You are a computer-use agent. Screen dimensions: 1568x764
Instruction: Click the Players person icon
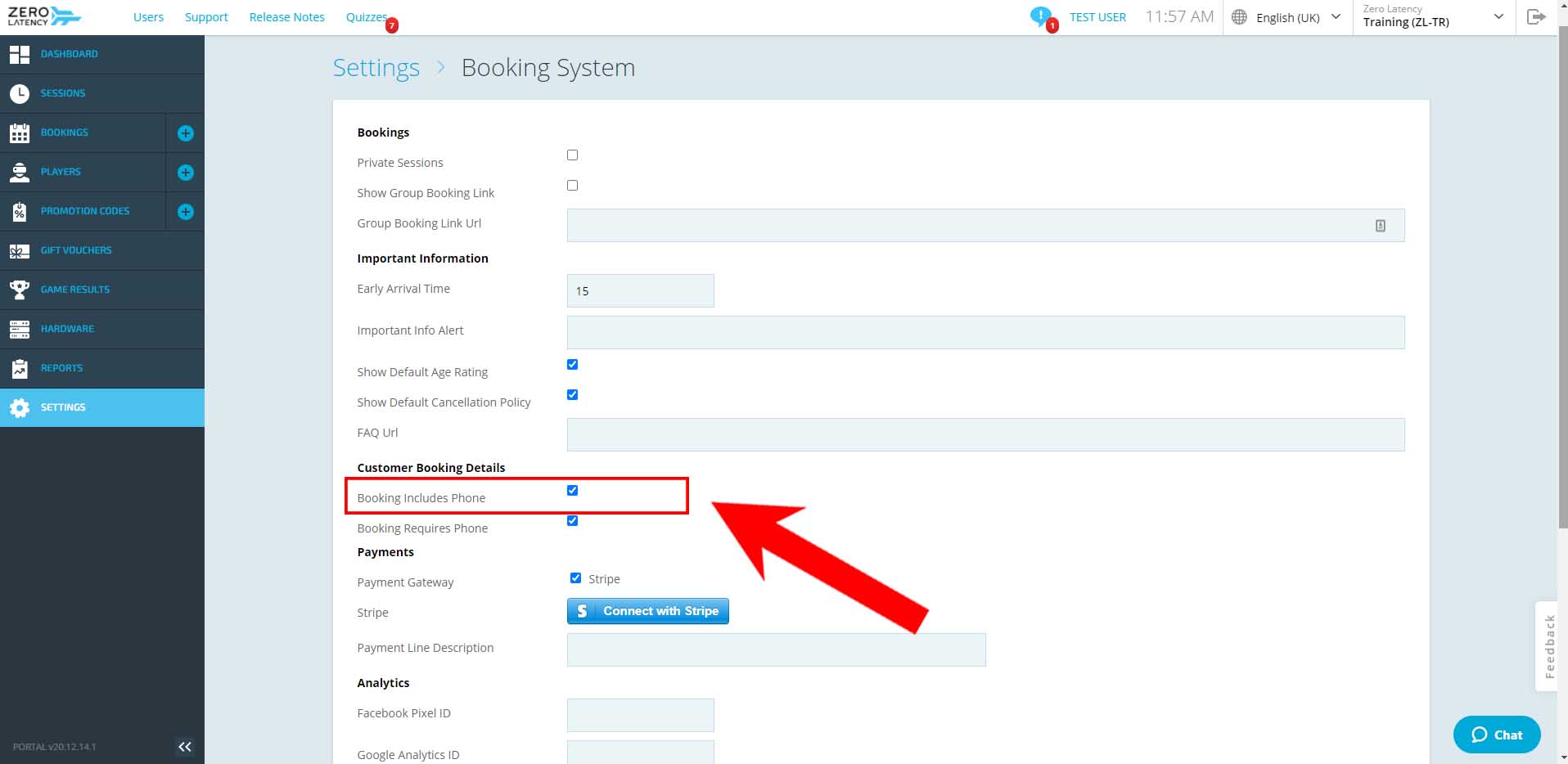point(20,172)
